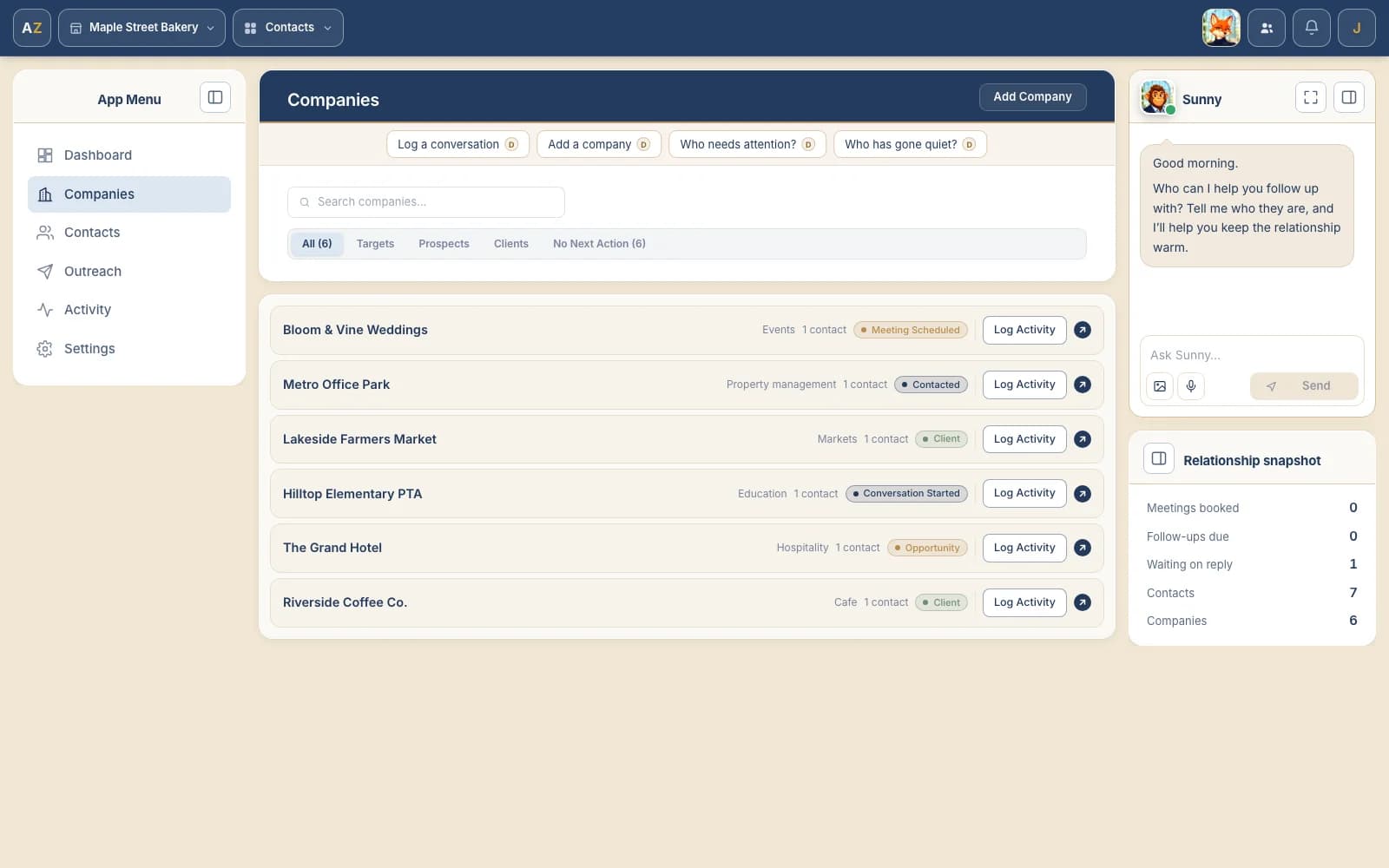Toggle the Relationship snapshot panel

1159,458
